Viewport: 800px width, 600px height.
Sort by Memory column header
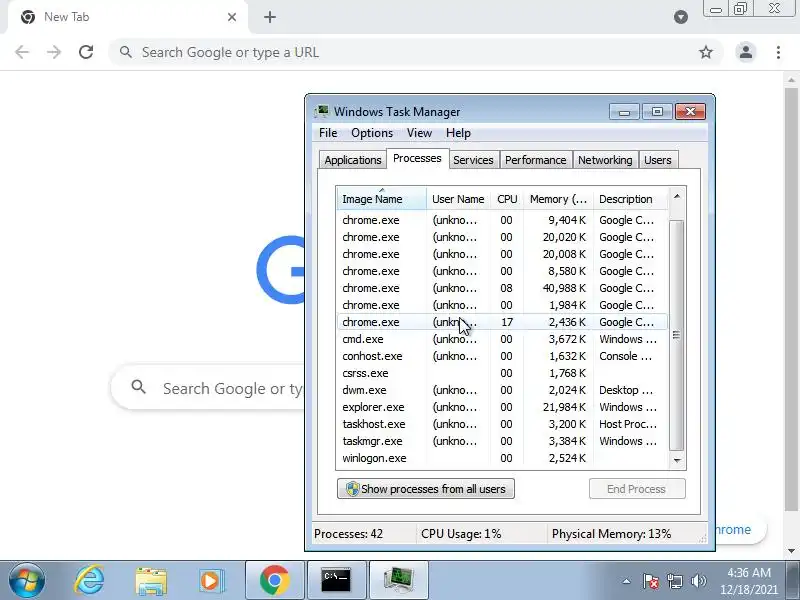pyautogui.click(x=558, y=198)
